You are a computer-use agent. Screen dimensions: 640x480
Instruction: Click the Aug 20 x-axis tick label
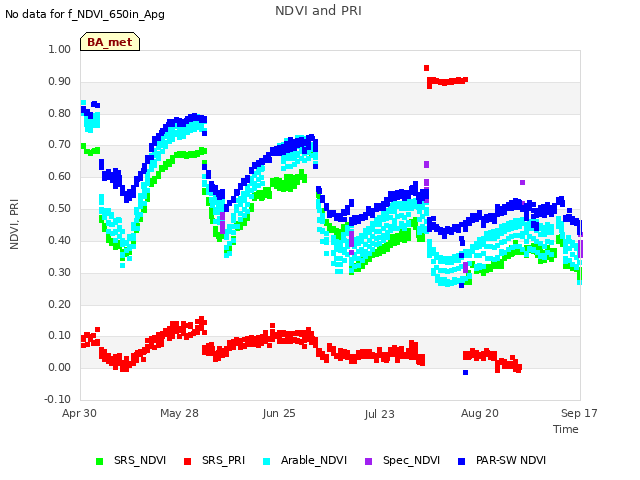coord(480,413)
